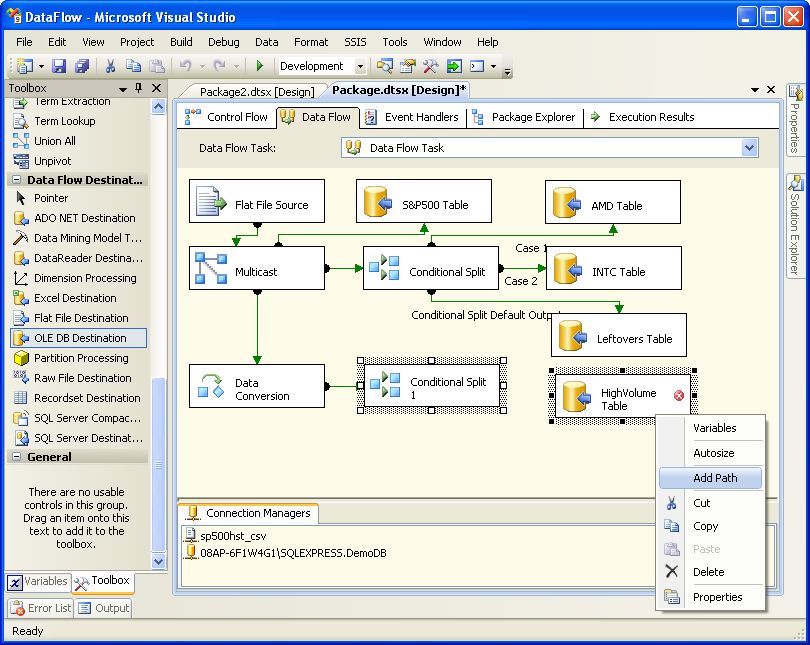Open the Format menu

point(310,42)
